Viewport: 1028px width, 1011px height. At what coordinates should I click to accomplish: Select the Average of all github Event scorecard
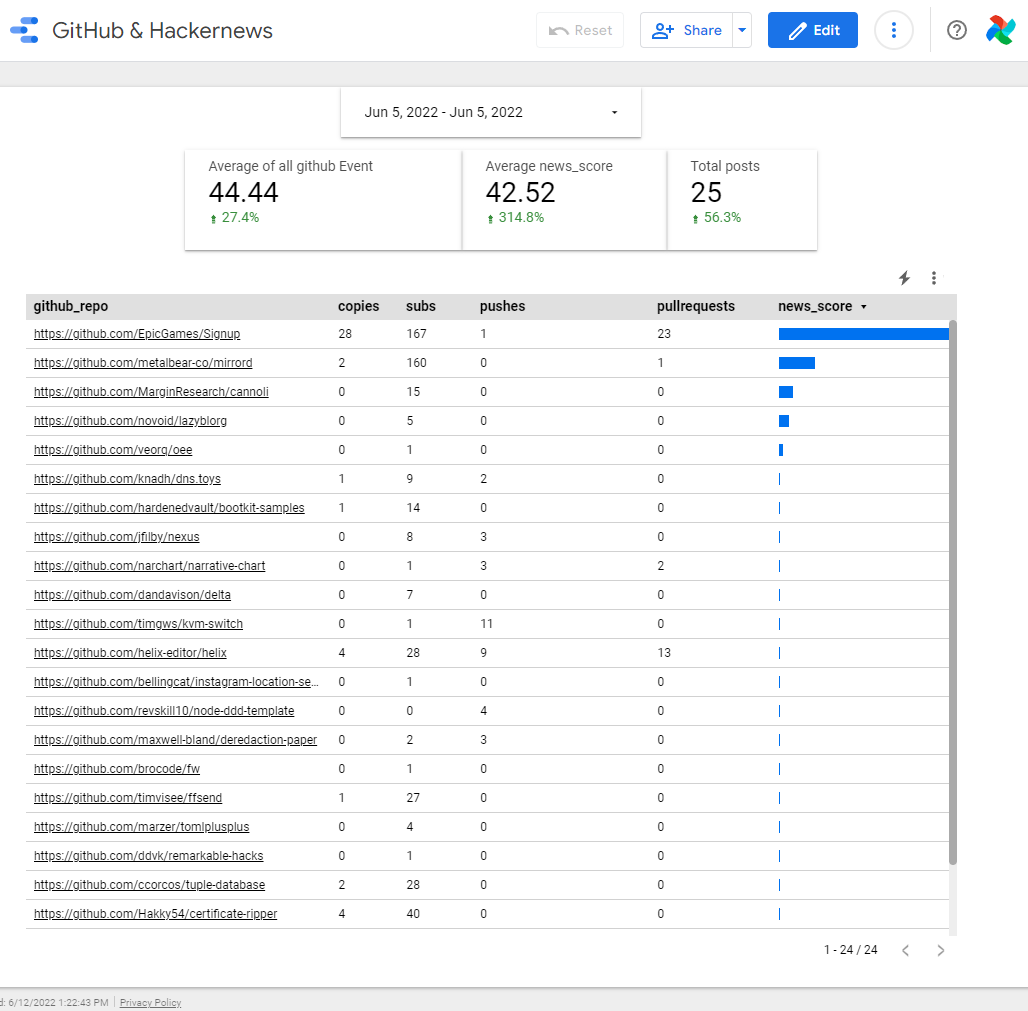(x=323, y=200)
